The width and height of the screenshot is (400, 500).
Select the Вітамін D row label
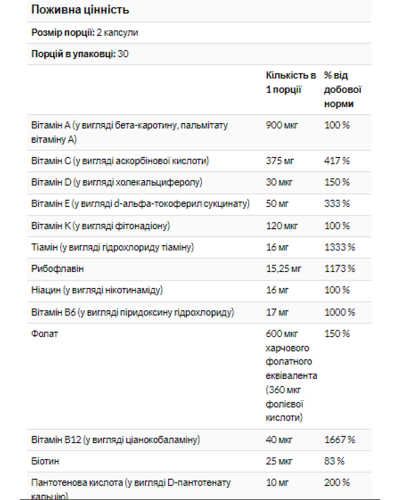117,182
